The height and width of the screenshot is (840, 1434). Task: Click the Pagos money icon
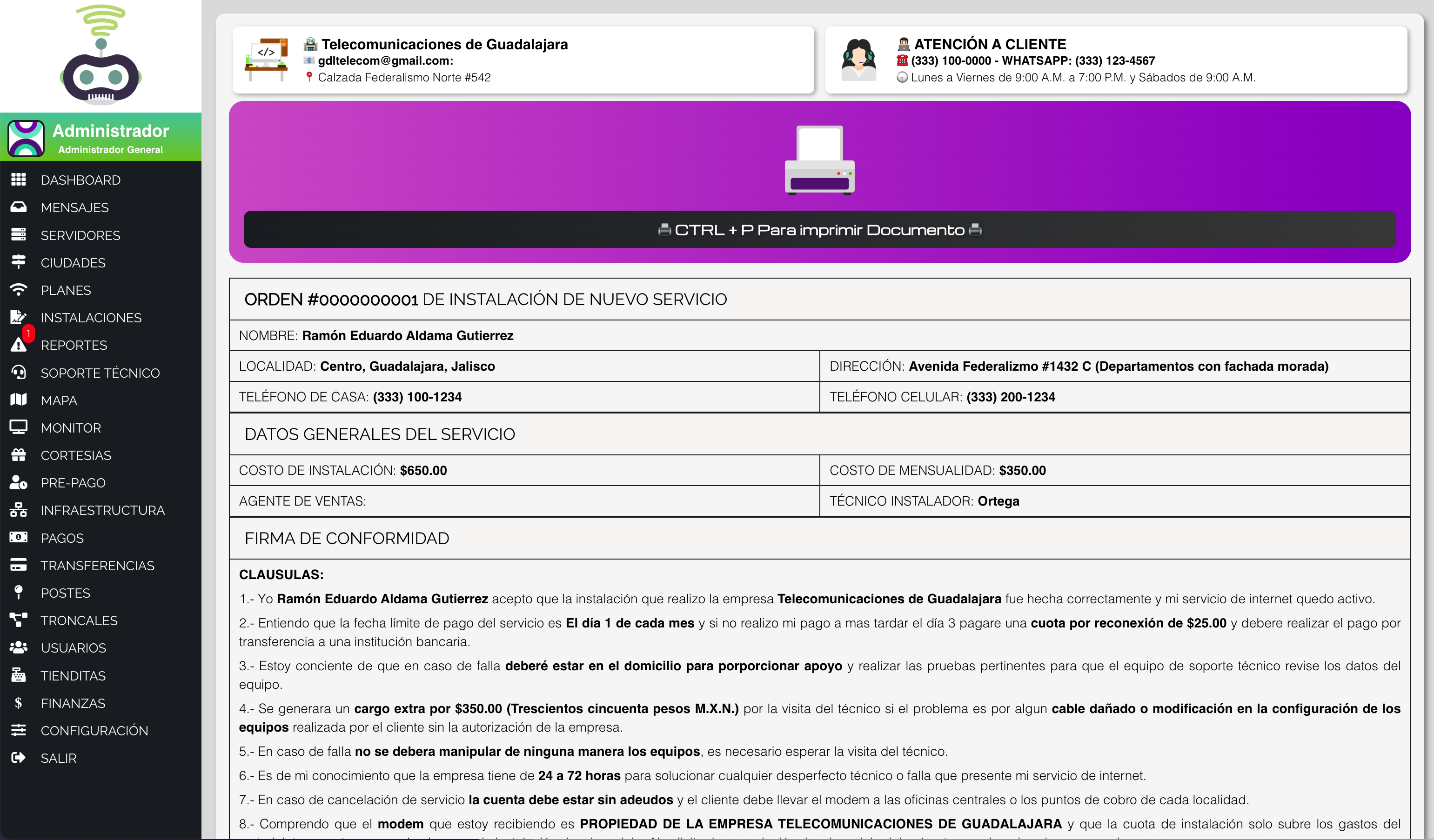point(18,537)
